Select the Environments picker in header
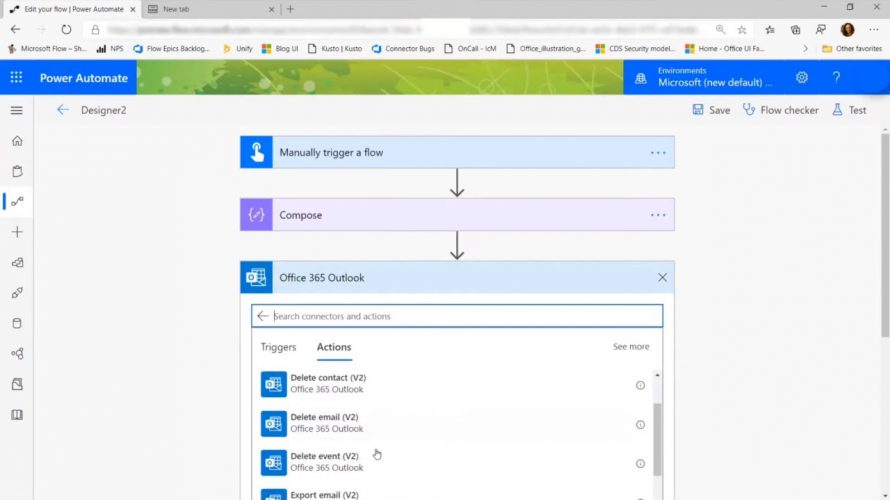Screen dimensions: 890x500 (x=704, y=77)
